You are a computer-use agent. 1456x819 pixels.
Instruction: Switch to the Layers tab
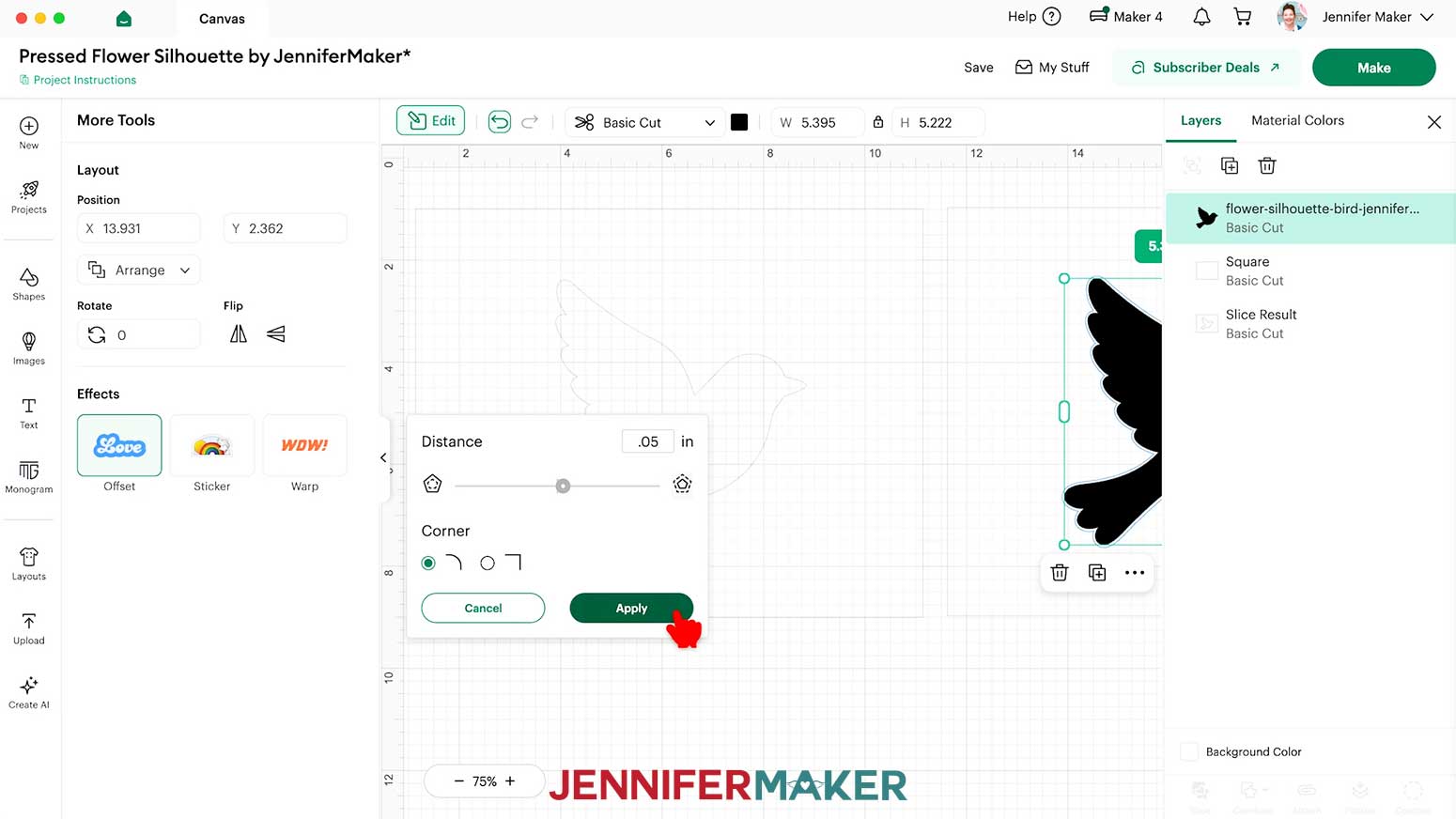tap(1200, 120)
